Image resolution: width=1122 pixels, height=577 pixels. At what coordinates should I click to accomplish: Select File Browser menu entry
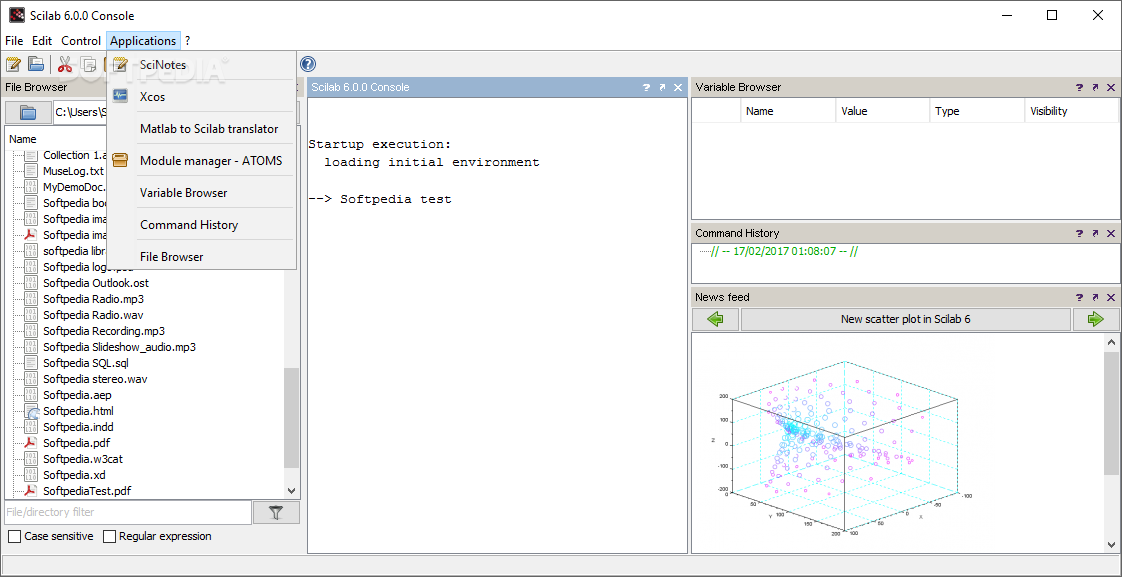[201, 256]
